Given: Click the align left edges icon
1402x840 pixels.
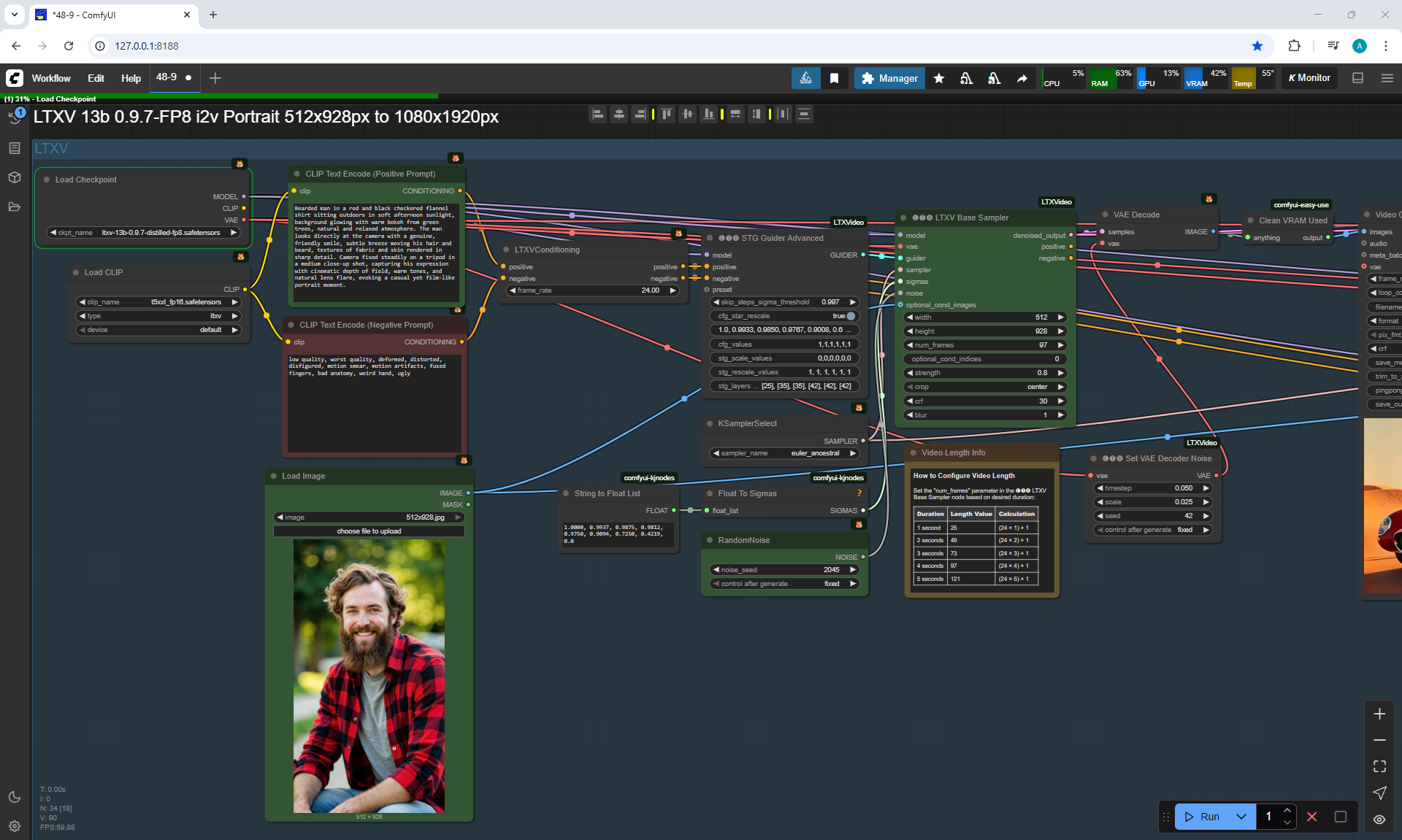Looking at the screenshot, I should pos(598,114).
